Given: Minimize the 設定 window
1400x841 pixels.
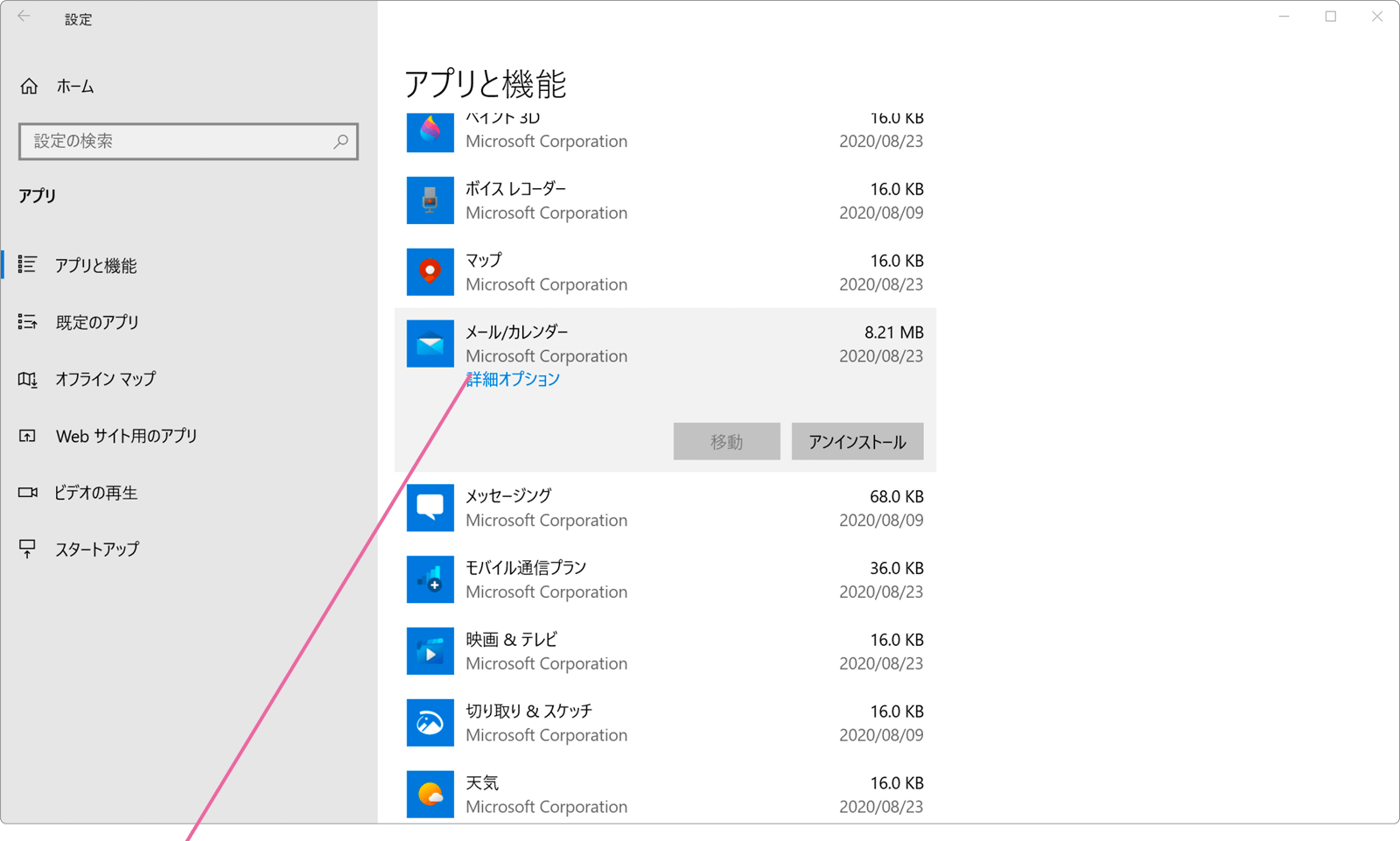Looking at the screenshot, I should pos(1284,17).
